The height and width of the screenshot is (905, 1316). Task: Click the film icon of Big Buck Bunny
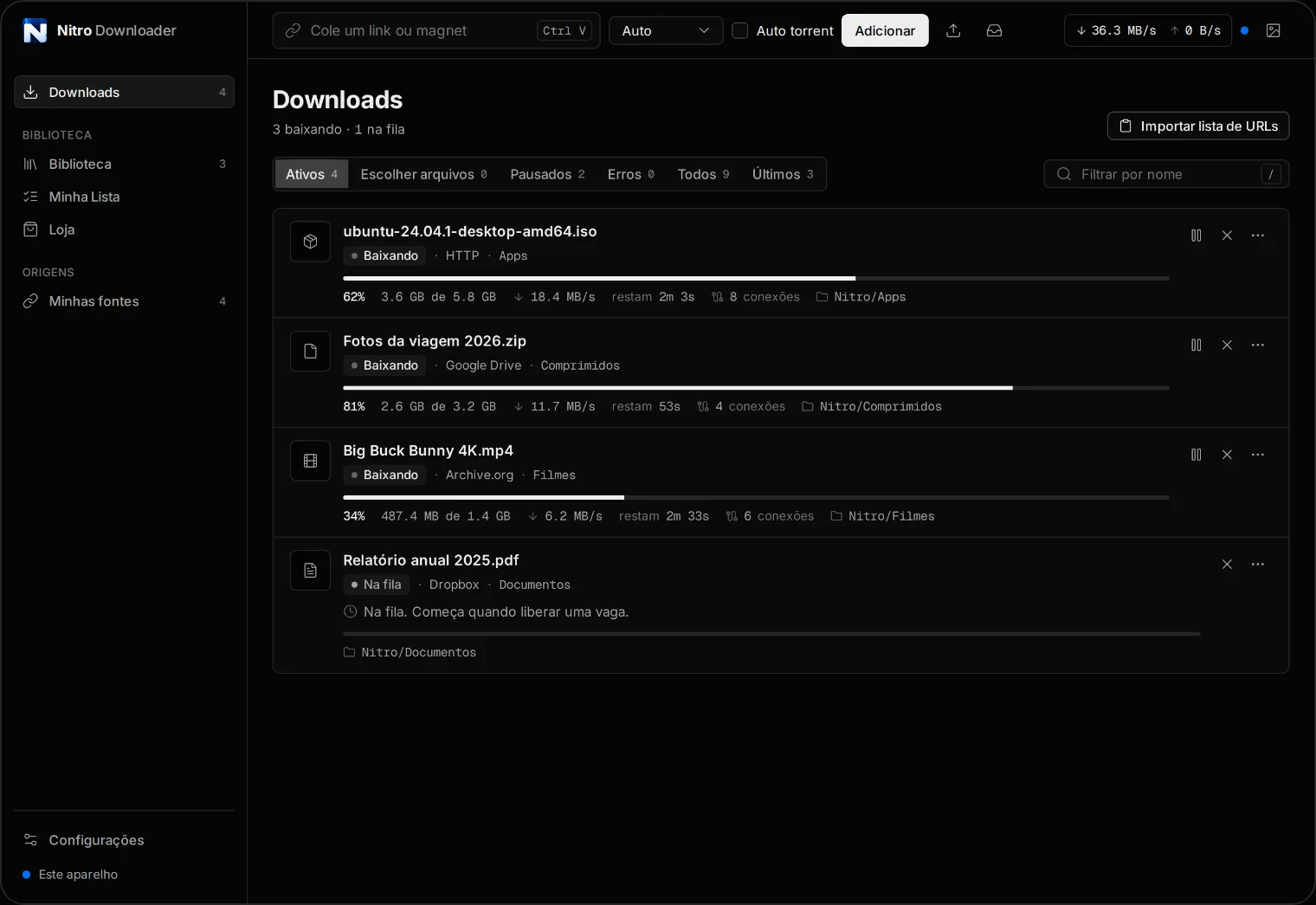(x=310, y=461)
